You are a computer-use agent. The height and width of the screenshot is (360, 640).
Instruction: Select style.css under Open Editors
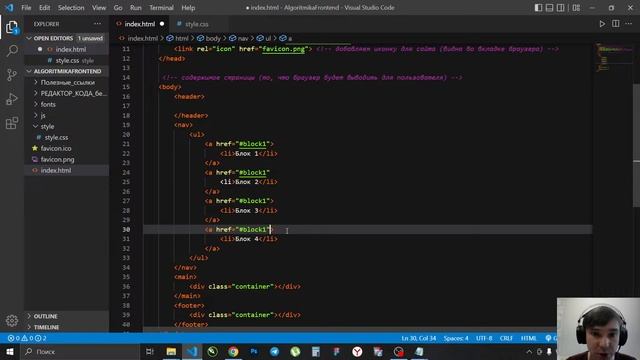67,60
